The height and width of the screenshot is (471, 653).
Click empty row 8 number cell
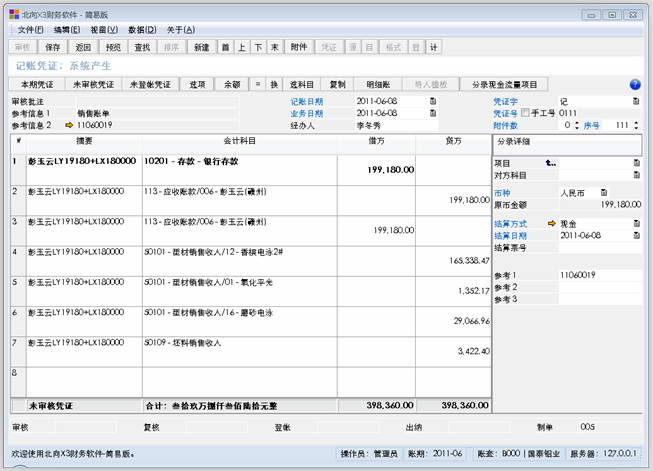pyautogui.click(x=18, y=382)
